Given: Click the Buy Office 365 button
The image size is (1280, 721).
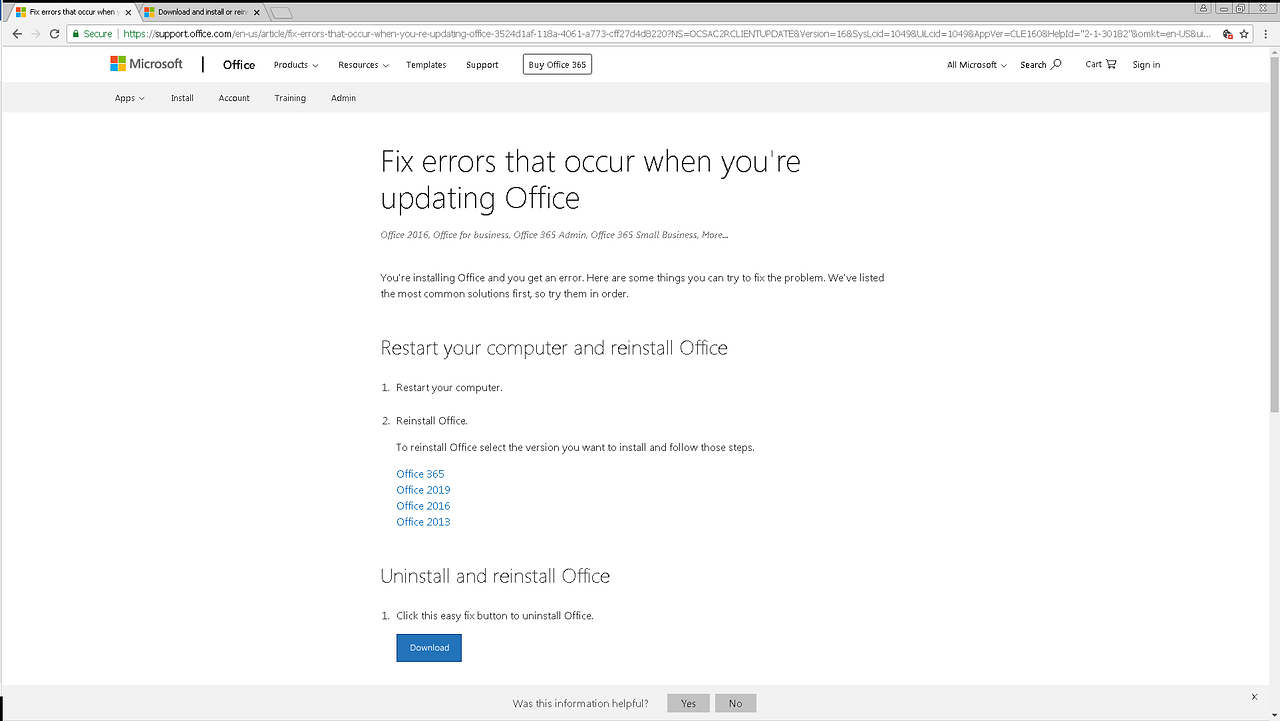Looking at the screenshot, I should [556, 63].
